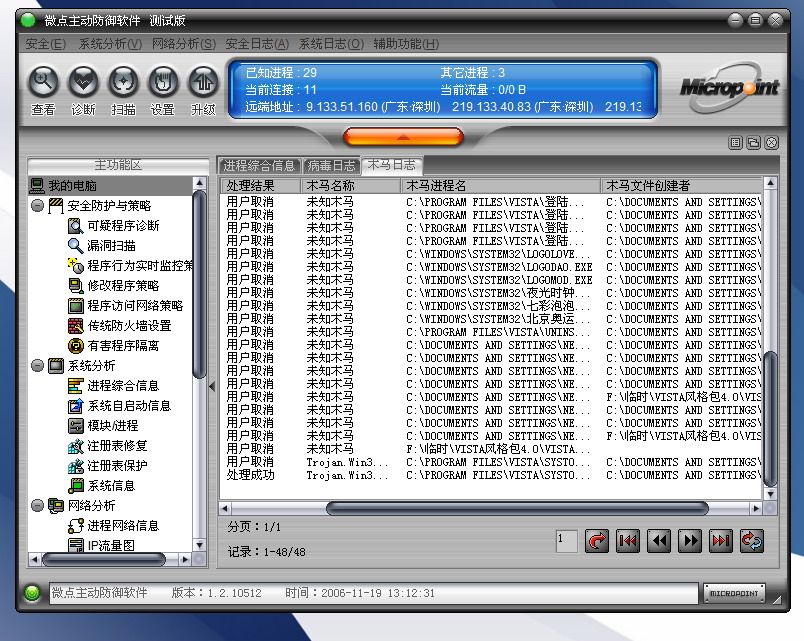Click the 程序行为实时监控 icon
Image resolution: width=804 pixels, height=641 pixels.
75,266
